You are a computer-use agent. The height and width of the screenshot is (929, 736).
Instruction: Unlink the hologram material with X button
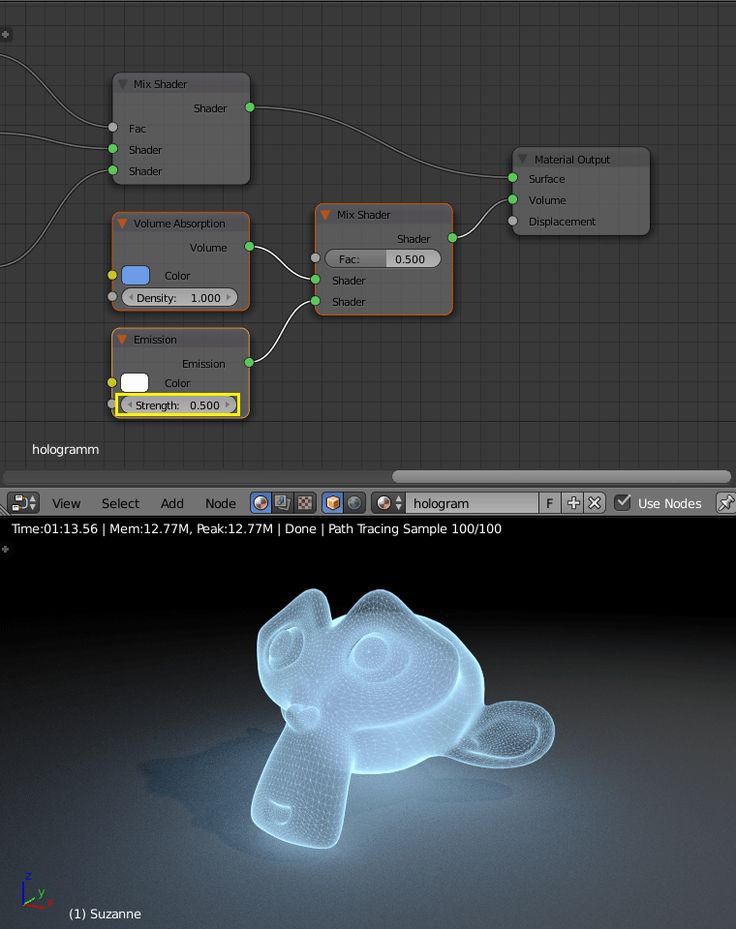coord(595,503)
